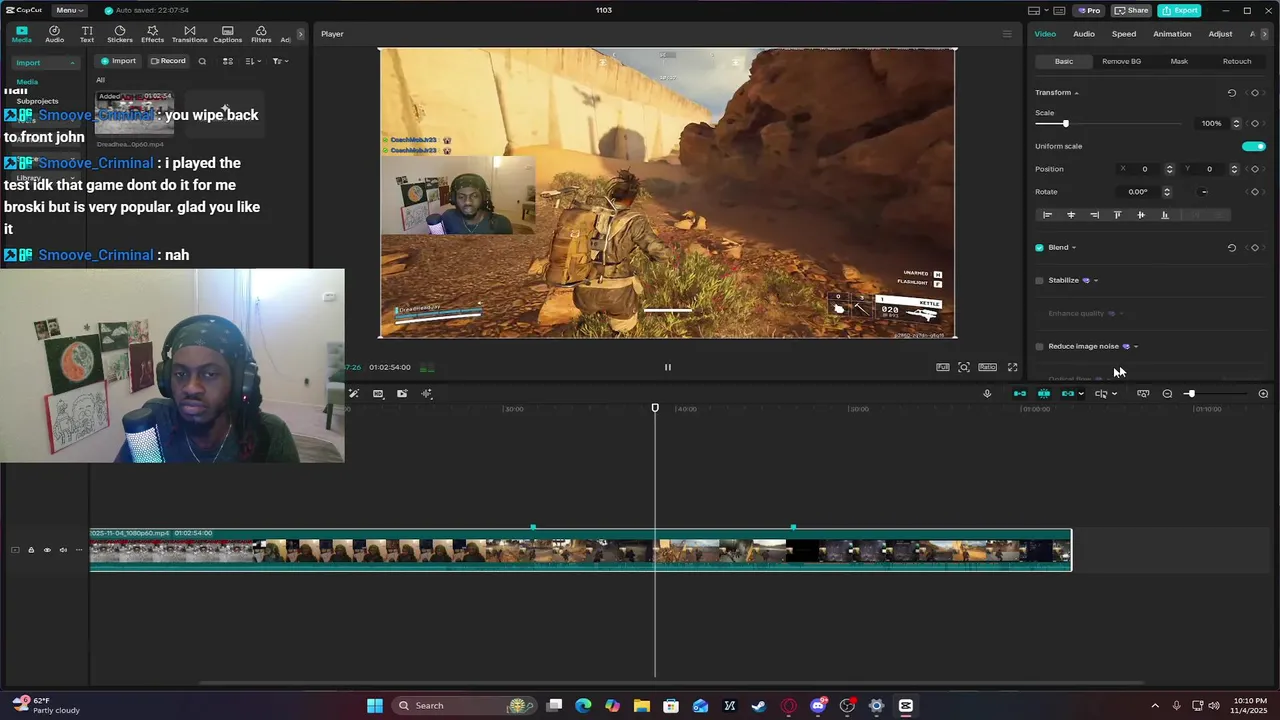Viewport: 1280px width, 720px height.
Task: Open the Stickers panel
Action: 120,34
